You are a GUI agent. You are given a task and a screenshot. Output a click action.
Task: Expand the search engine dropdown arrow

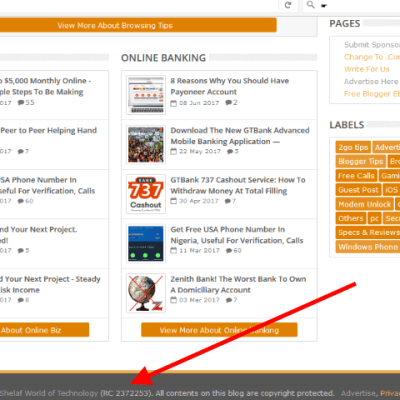coord(324,5)
